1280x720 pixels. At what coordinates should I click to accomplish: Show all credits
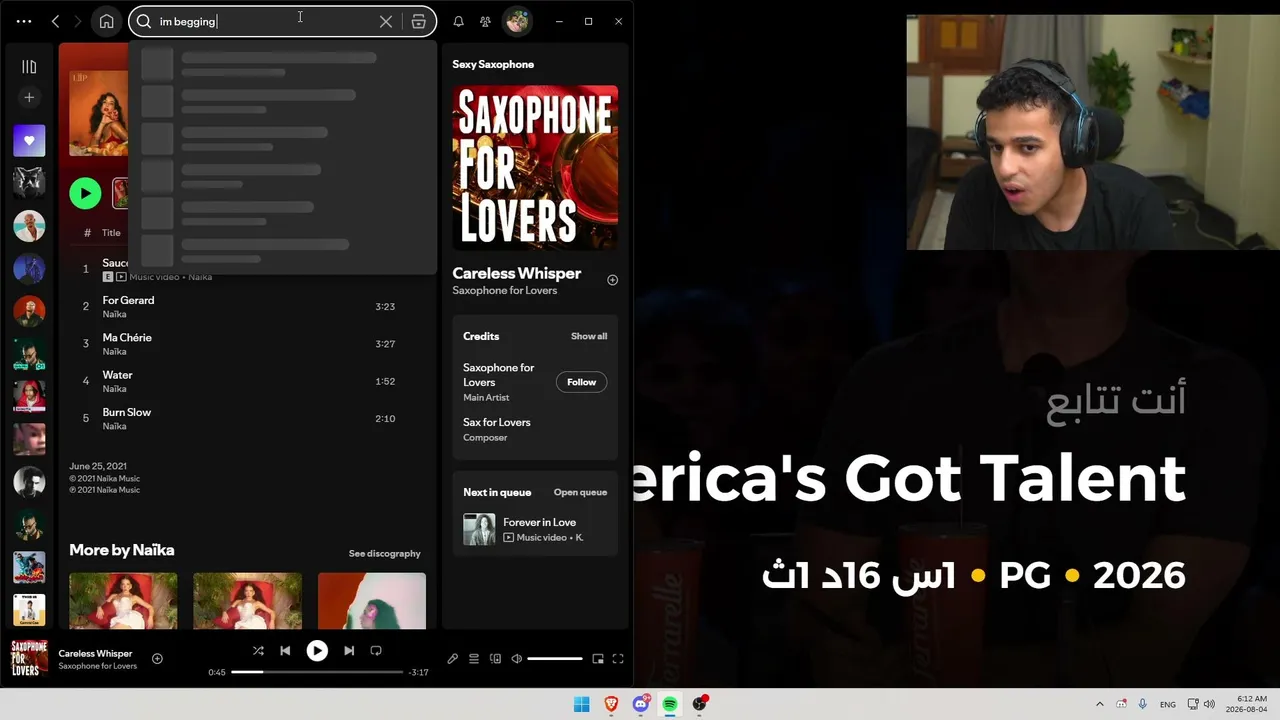pos(589,336)
